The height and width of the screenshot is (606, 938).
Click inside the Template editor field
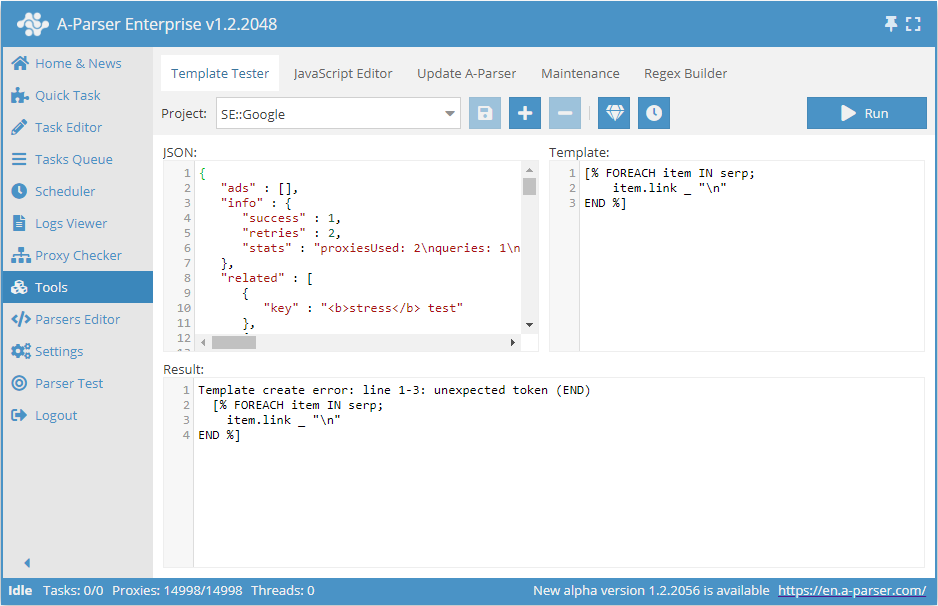750,270
